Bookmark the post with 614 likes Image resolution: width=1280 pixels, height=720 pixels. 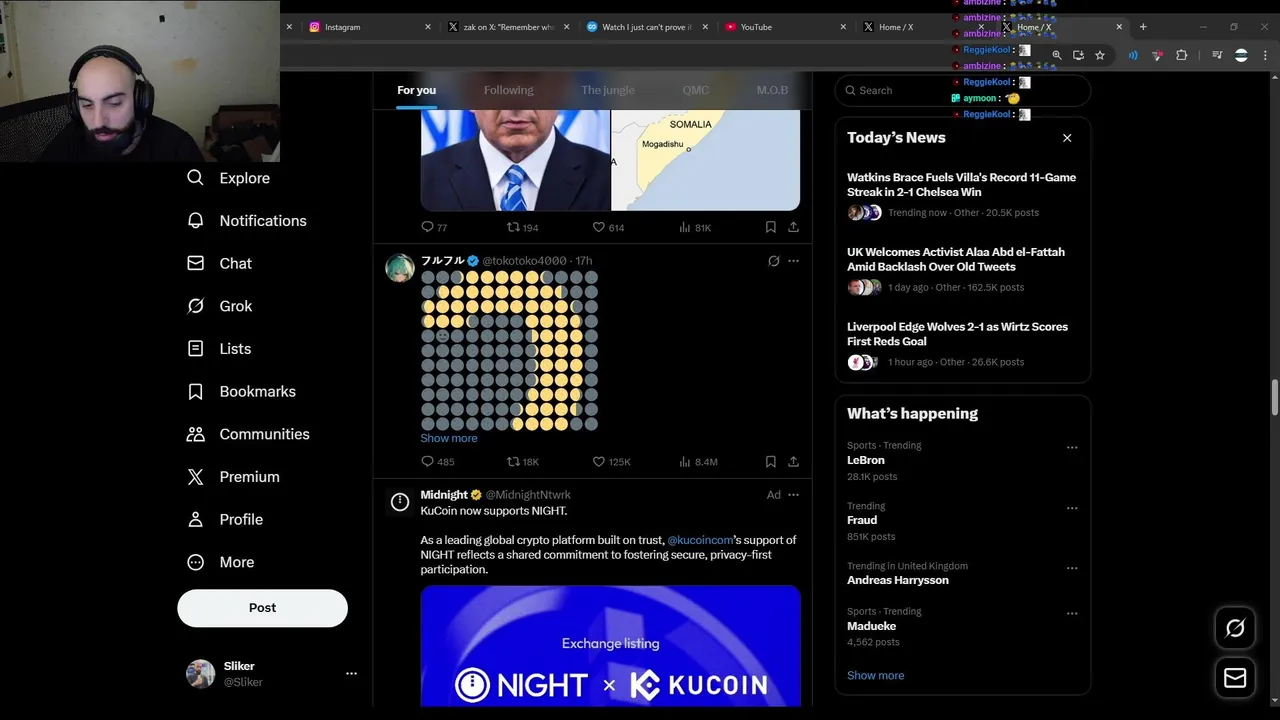tap(770, 228)
